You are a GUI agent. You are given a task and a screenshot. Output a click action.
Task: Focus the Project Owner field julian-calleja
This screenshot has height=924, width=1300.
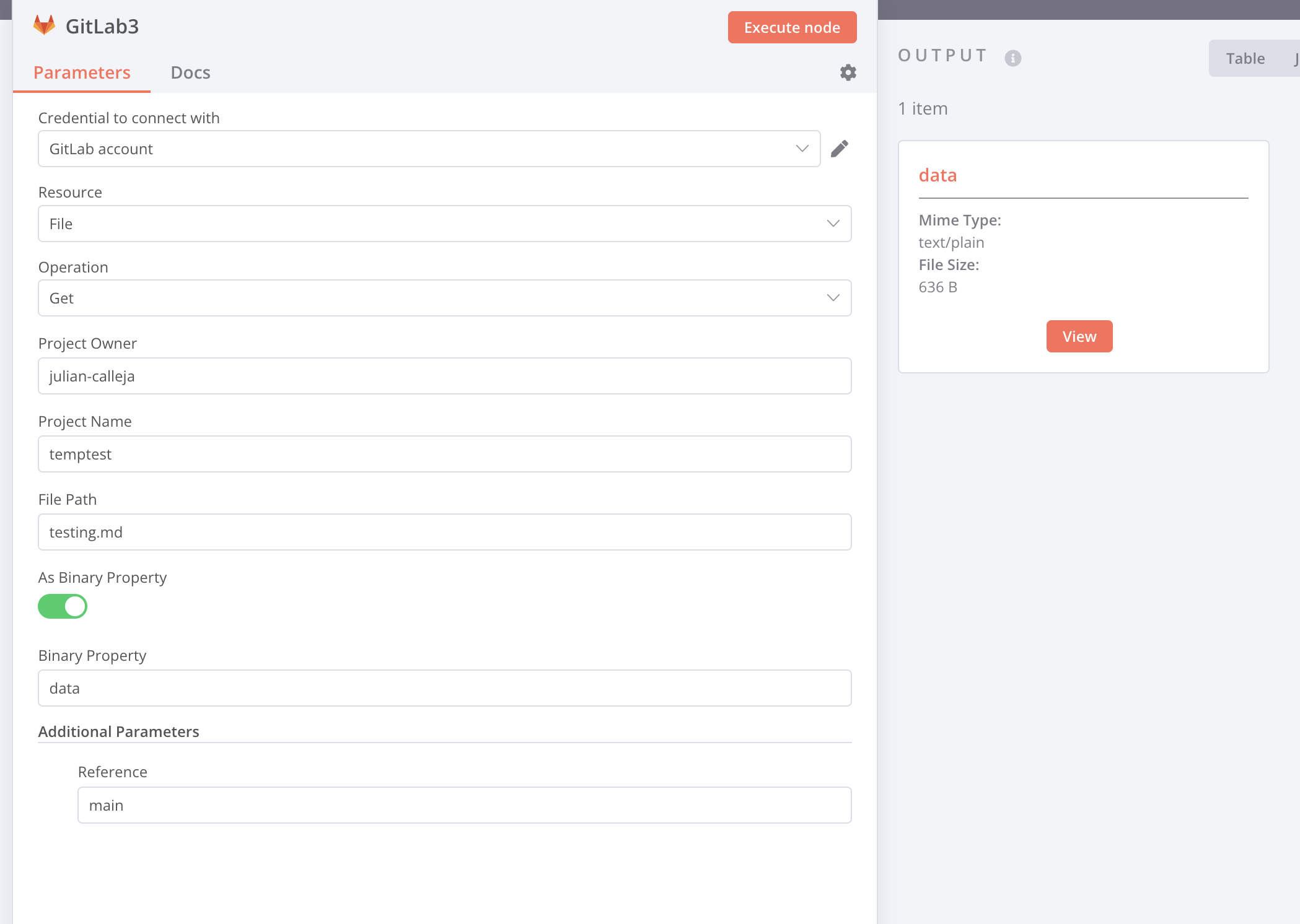tap(444, 376)
